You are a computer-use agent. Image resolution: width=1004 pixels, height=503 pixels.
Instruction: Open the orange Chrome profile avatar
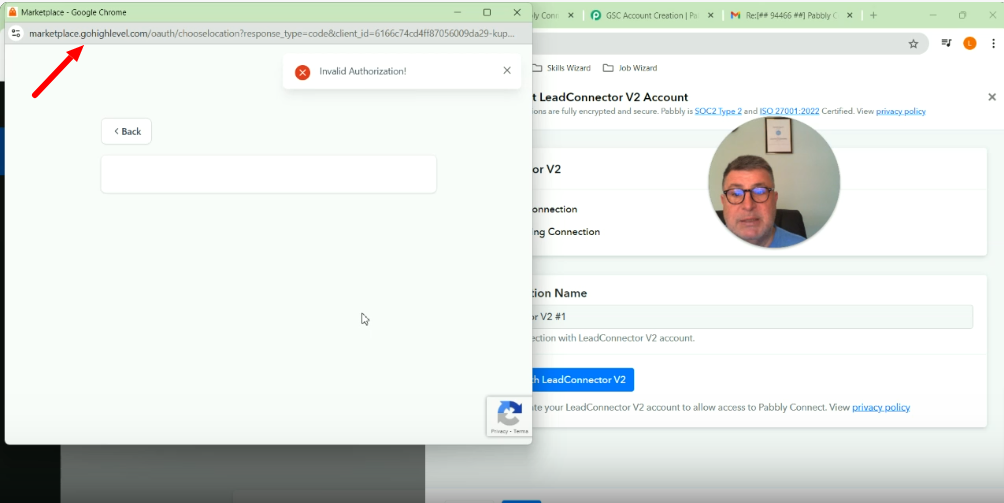[x=969, y=44]
